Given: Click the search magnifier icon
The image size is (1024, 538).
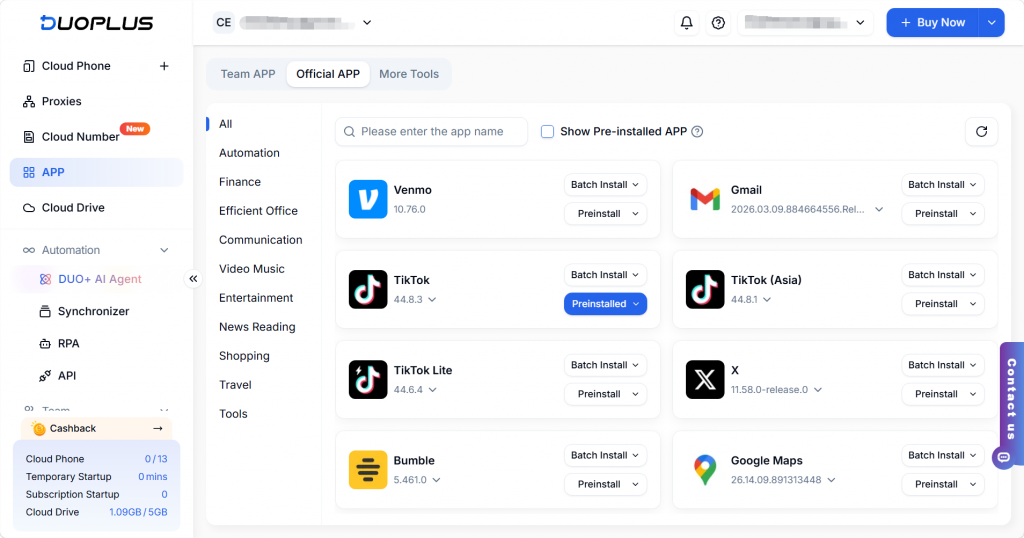Looking at the screenshot, I should (349, 132).
